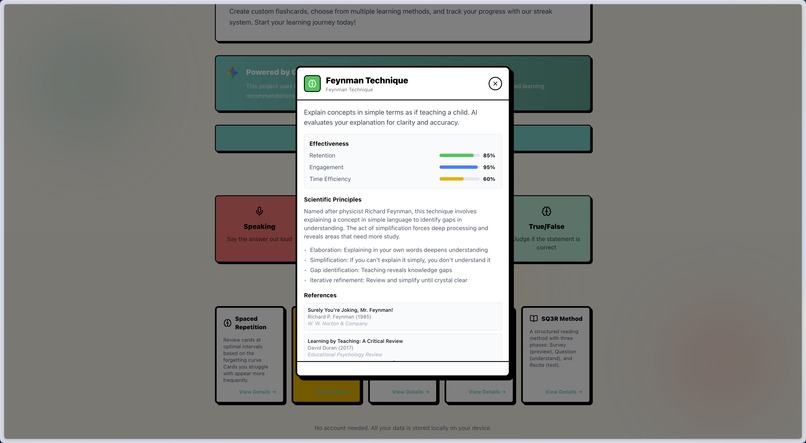Click the Spaced Repetition card title
806x443 pixels.
(250, 323)
